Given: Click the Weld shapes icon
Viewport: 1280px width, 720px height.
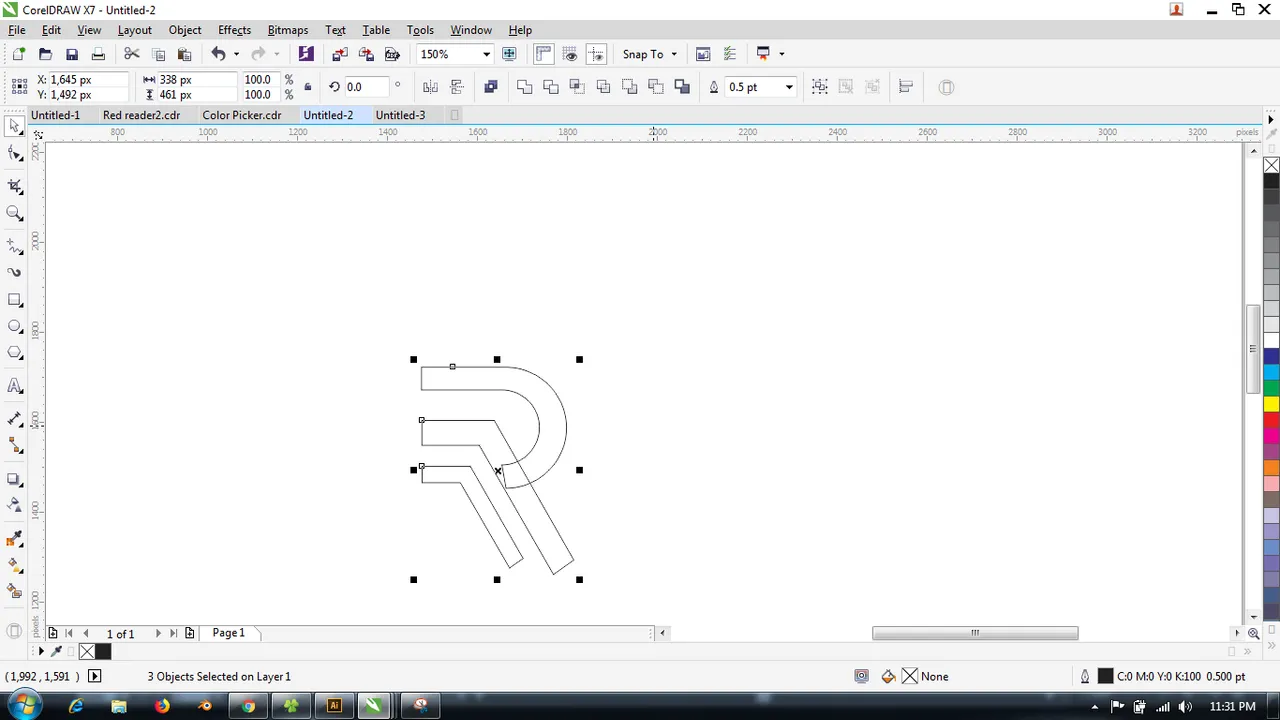Looking at the screenshot, I should (x=524, y=87).
